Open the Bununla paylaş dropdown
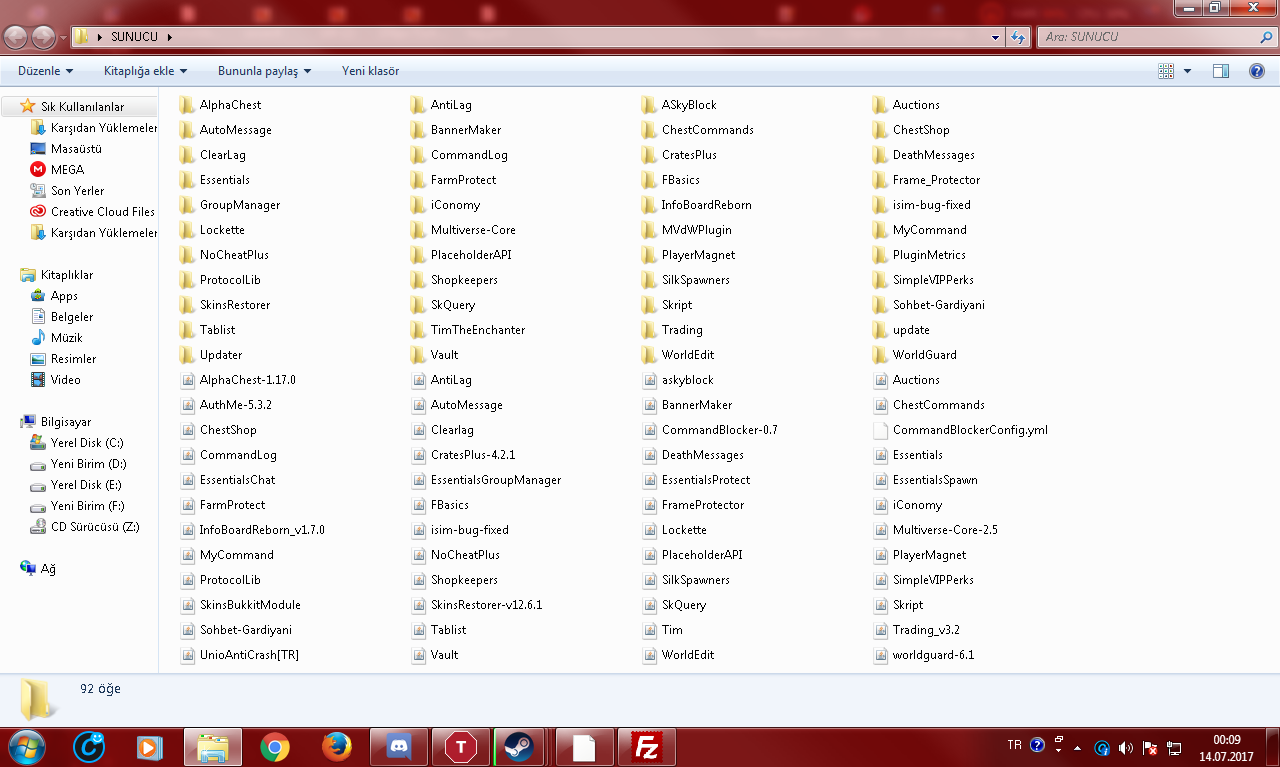 point(265,71)
